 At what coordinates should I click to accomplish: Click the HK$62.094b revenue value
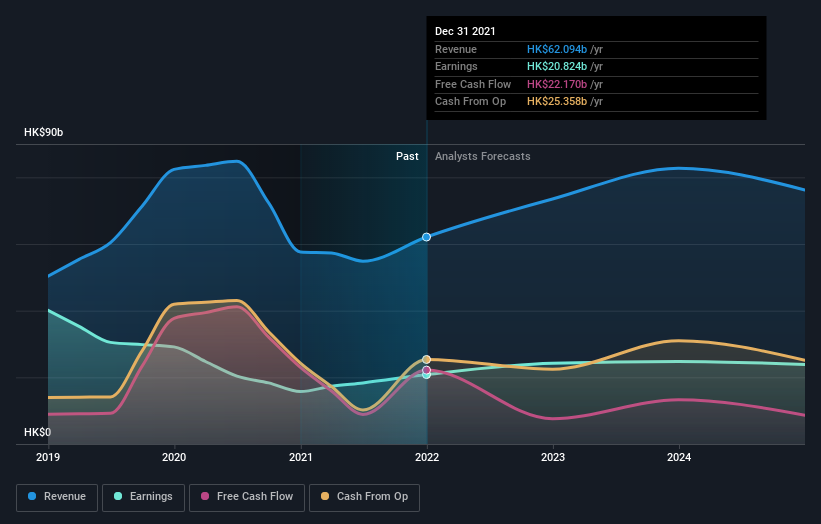(557, 49)
